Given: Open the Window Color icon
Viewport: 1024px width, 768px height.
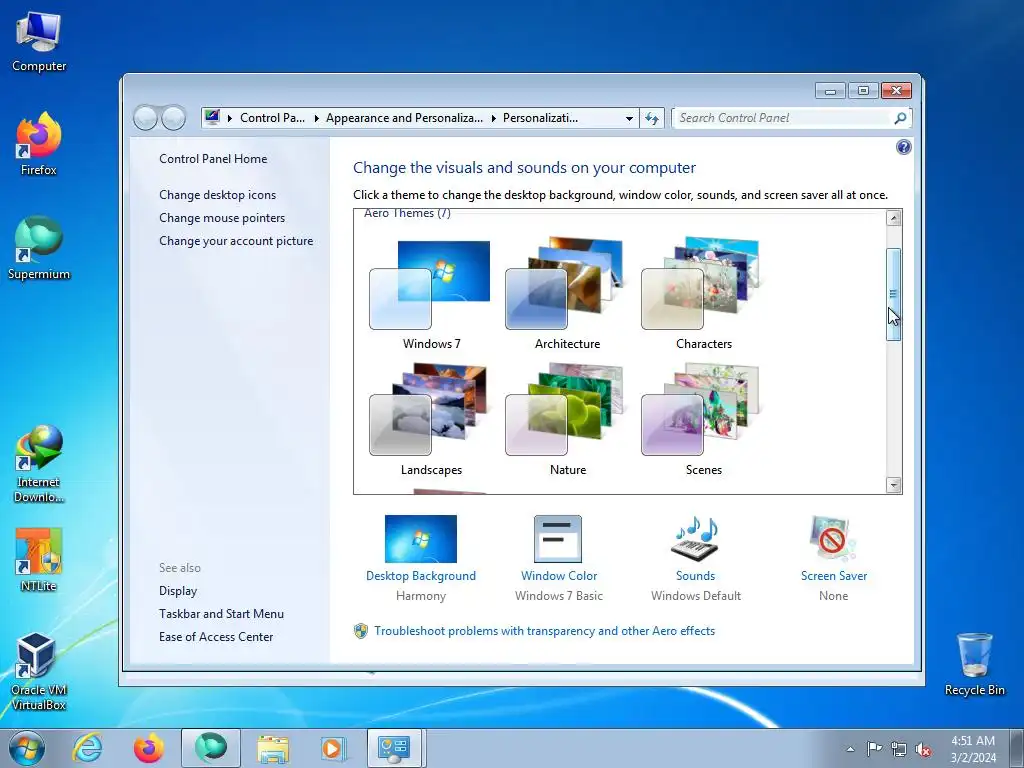Looking at the screenshot, I should pyautogui.click(x=558, y=539).
